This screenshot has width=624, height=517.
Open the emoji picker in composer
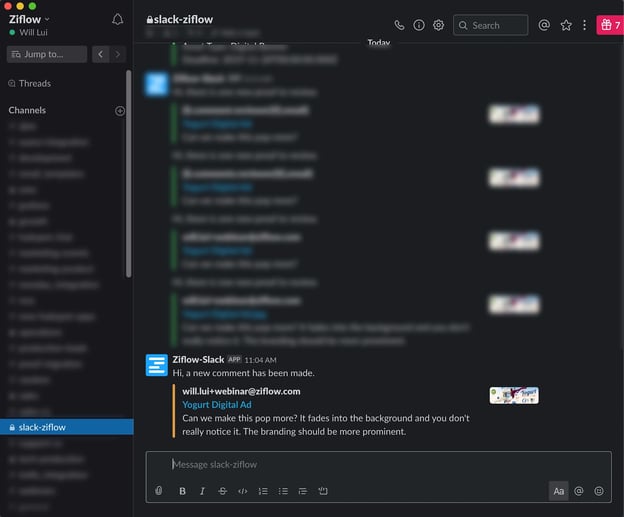tap(599, 491)
